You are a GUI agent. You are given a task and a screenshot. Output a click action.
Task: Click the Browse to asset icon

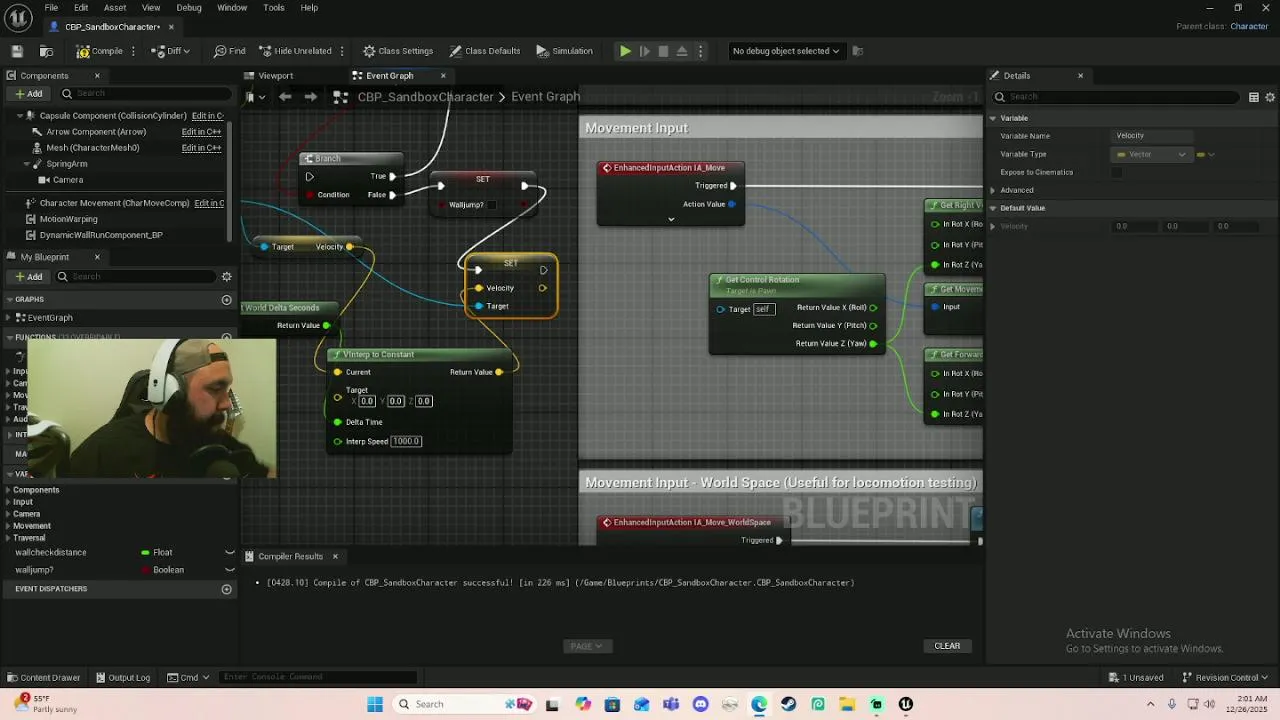[x=46, y=51]
